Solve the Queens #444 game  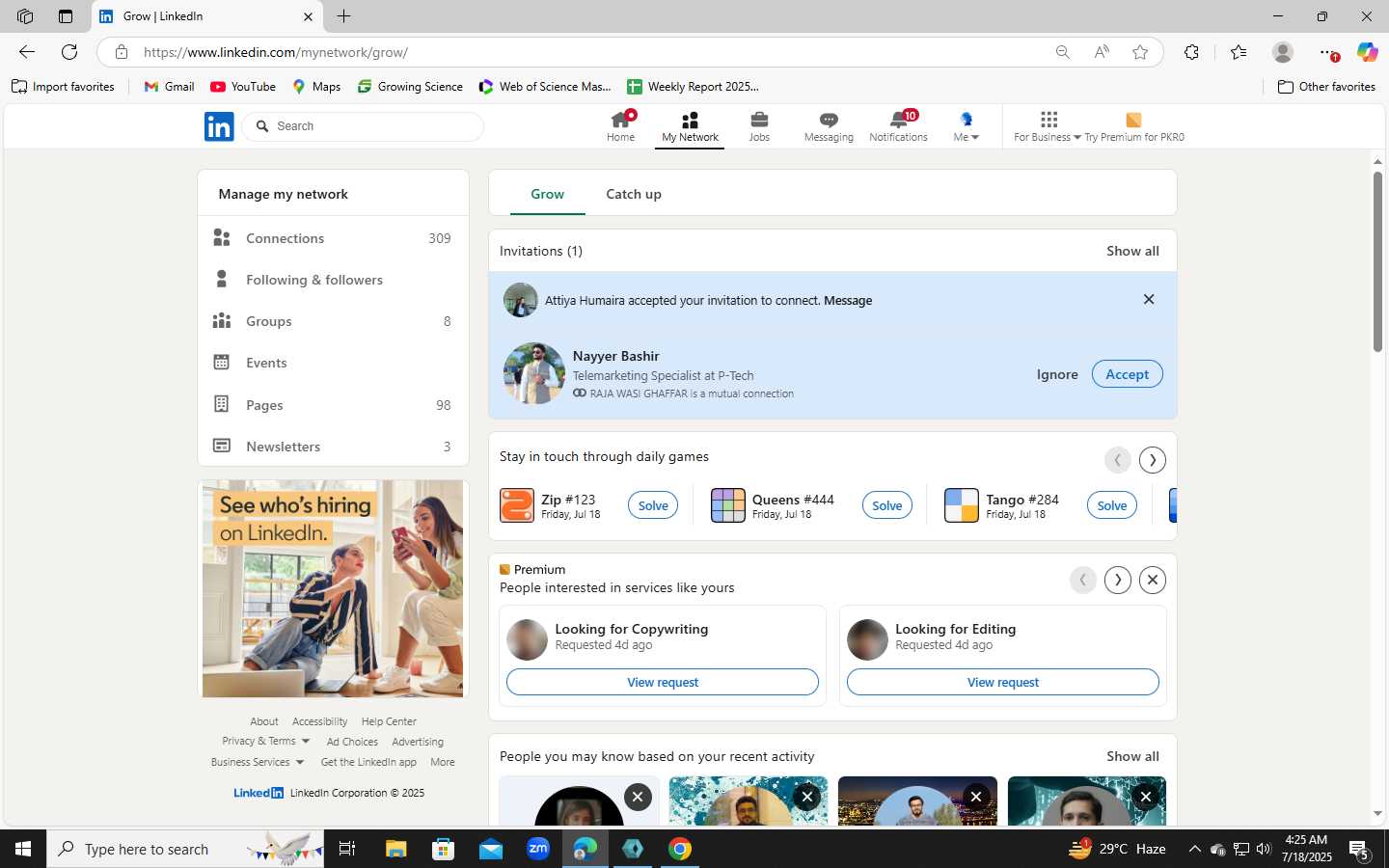886,505
